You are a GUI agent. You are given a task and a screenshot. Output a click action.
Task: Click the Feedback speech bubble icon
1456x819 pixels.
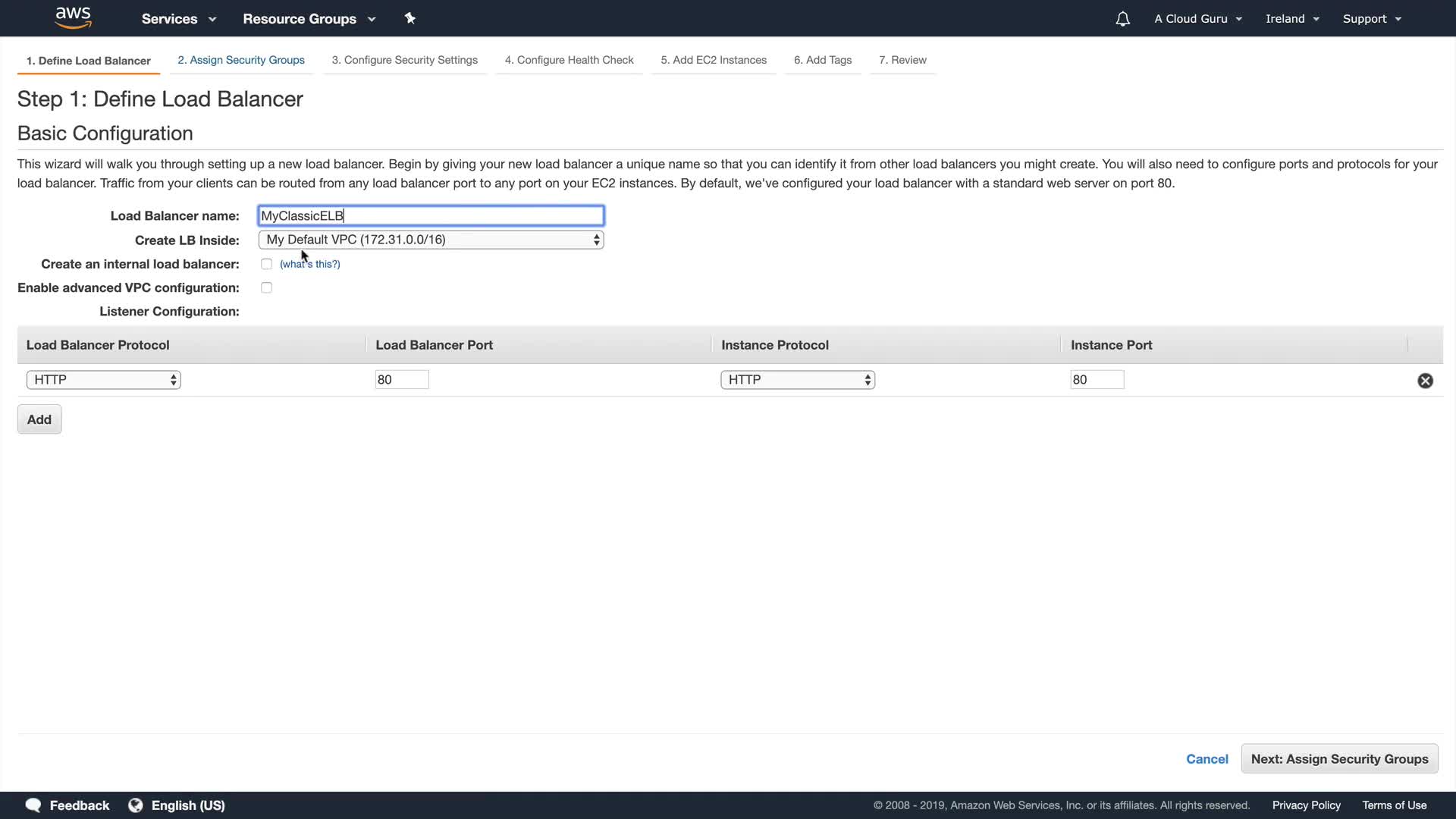coord(33,805)
